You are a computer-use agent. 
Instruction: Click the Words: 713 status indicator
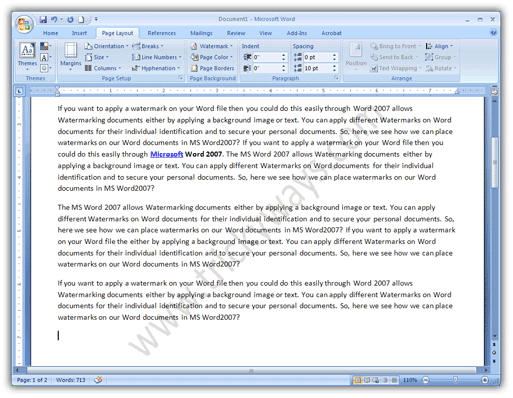point(70,380)
